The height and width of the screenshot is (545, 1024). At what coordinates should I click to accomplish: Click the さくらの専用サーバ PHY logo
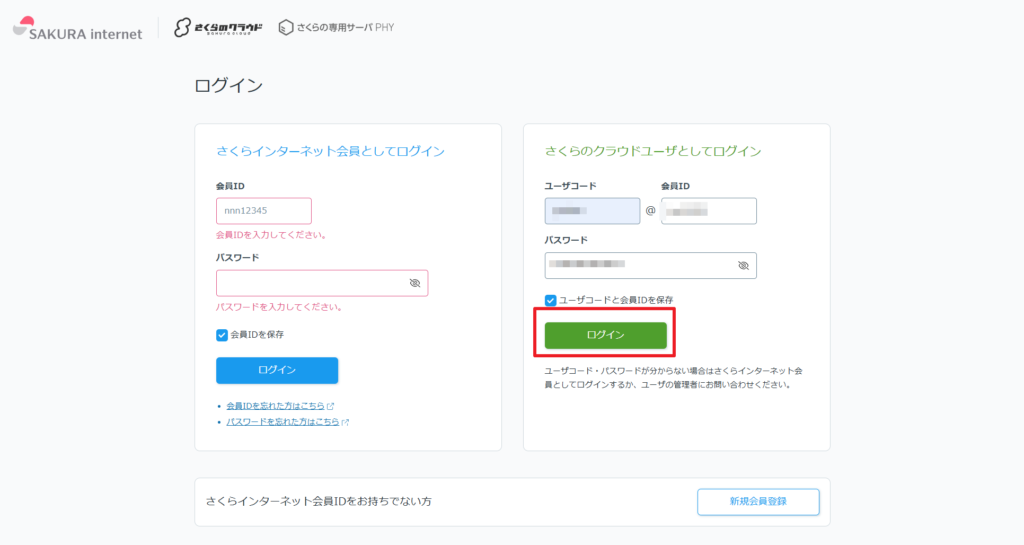point(336,28)
